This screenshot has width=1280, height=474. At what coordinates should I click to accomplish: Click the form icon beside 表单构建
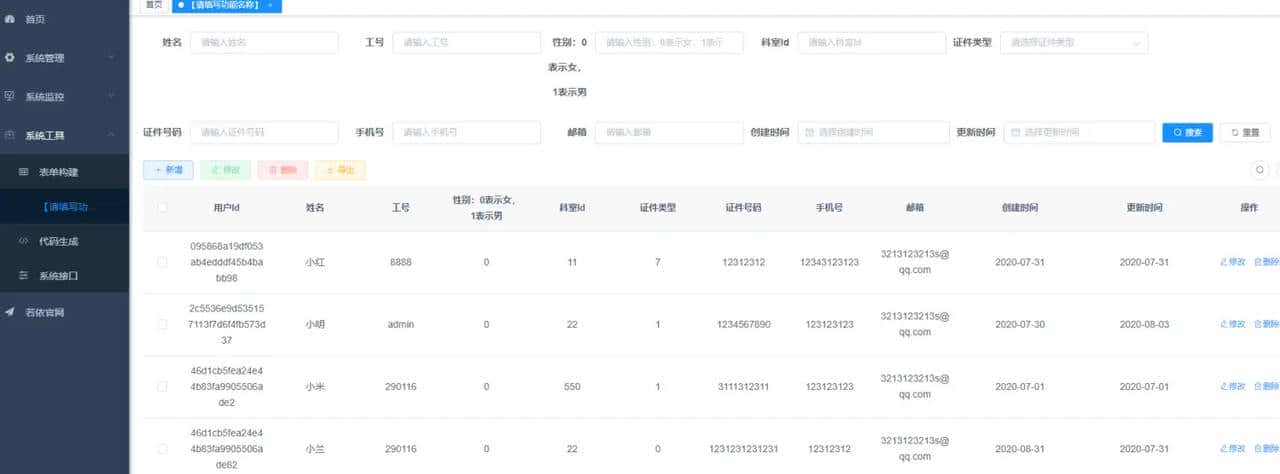(x=24, y=173)
